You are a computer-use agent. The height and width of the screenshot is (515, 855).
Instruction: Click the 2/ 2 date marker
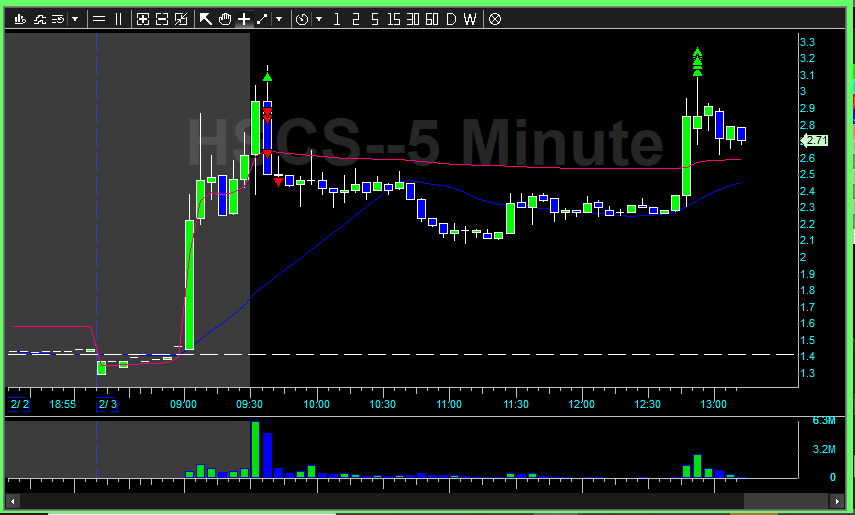[19, 404]
